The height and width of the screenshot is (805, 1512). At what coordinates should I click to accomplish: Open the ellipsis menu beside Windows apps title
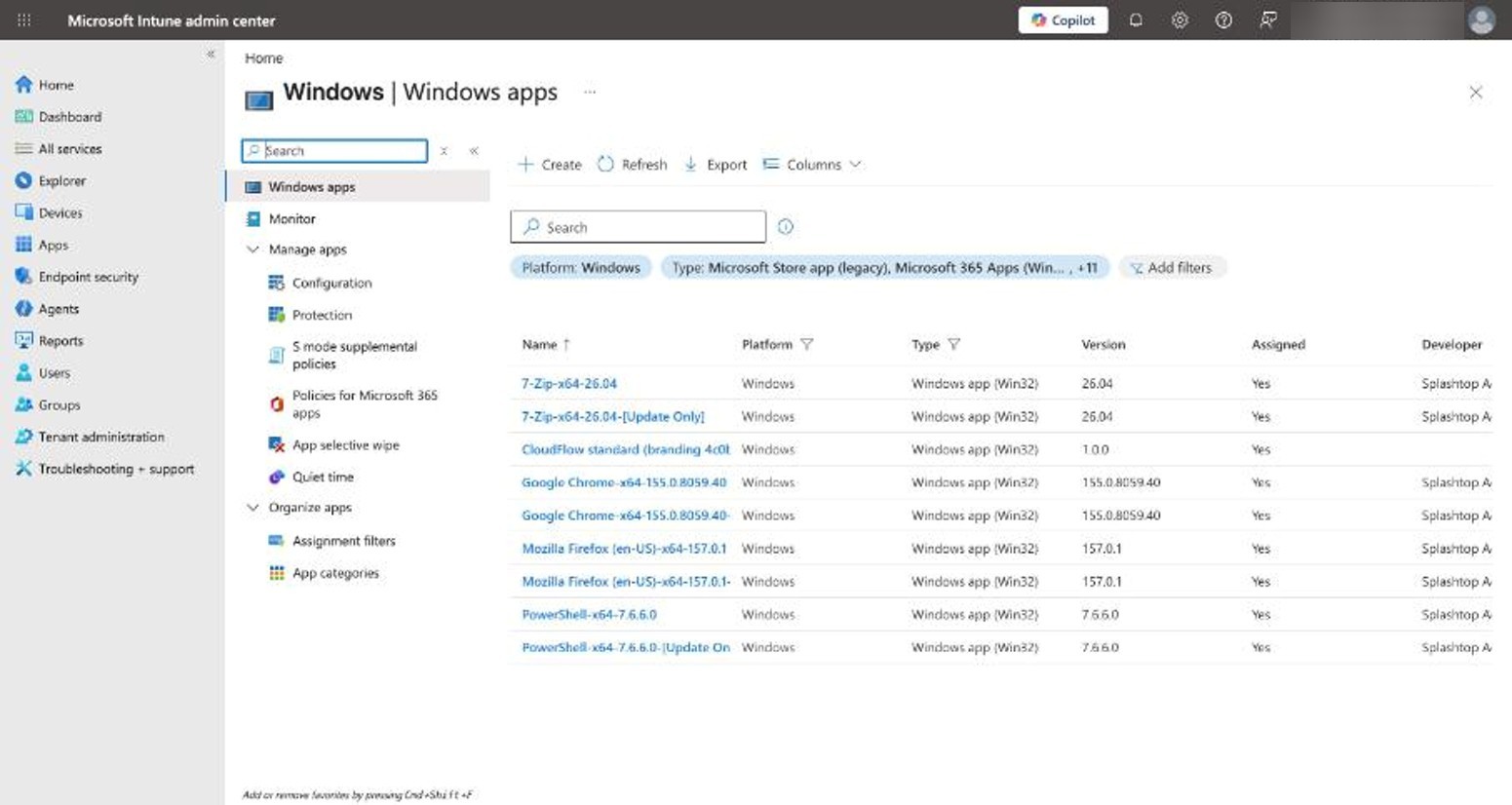pyautogui.click(x=590, y=93)
